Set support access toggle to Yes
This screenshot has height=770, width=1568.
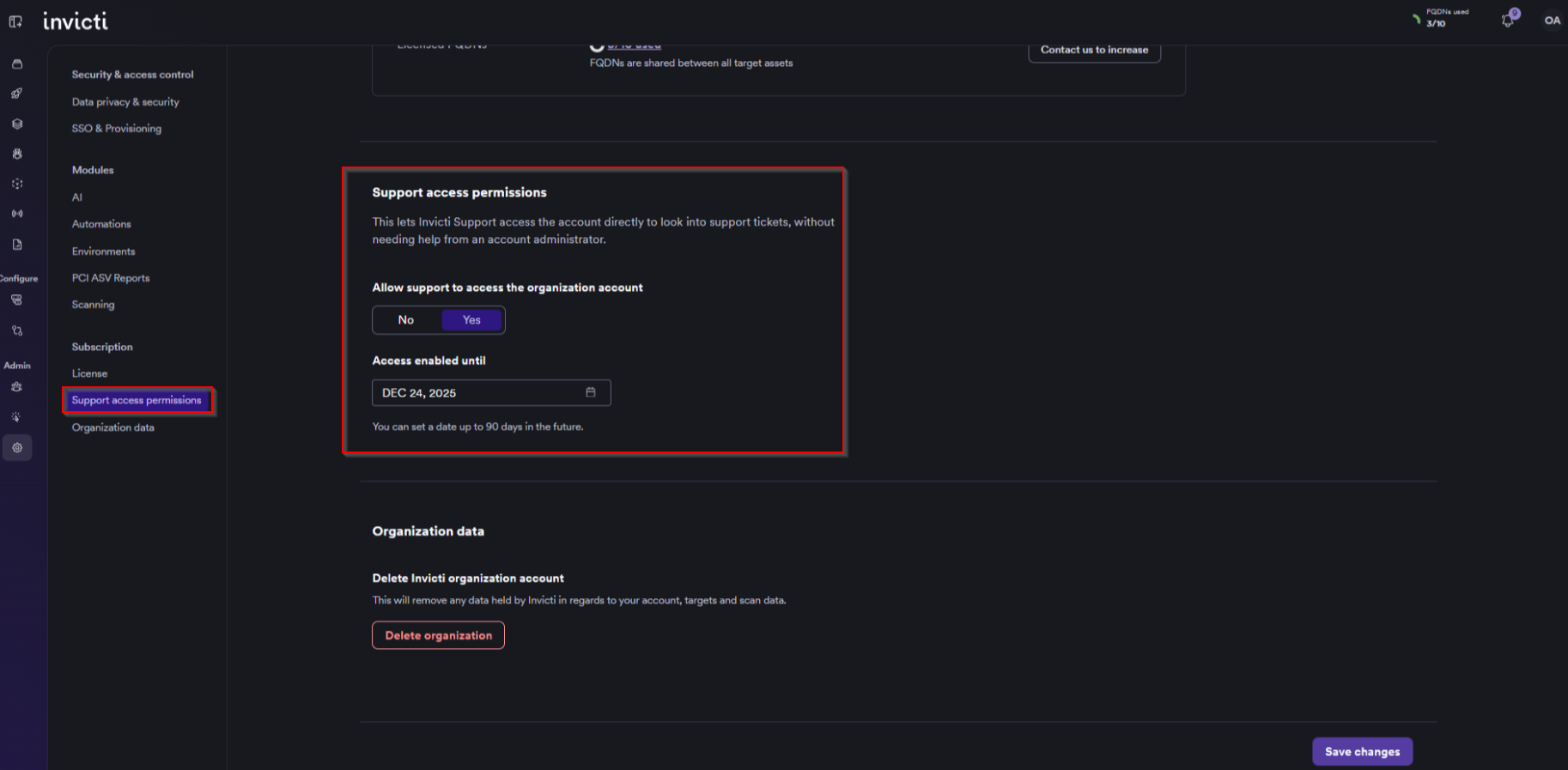click(x=471, y=320)
